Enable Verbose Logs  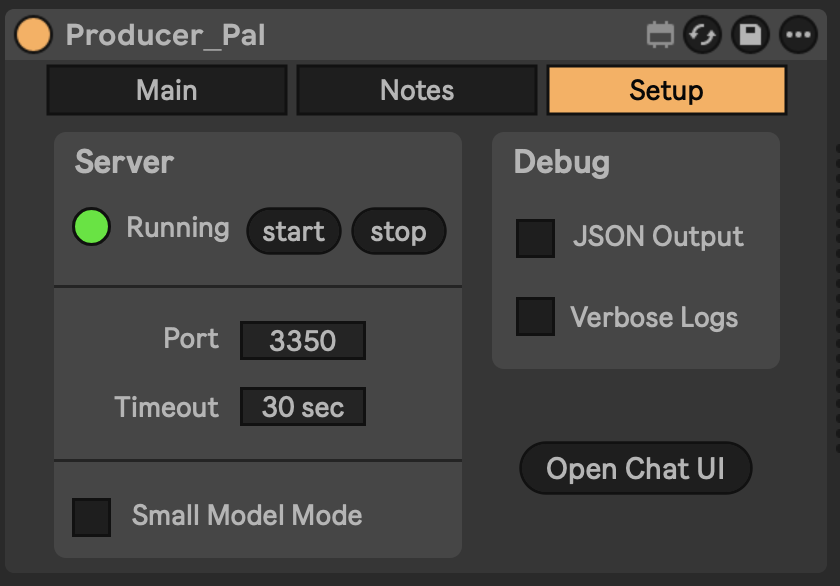tap(535, 317)
